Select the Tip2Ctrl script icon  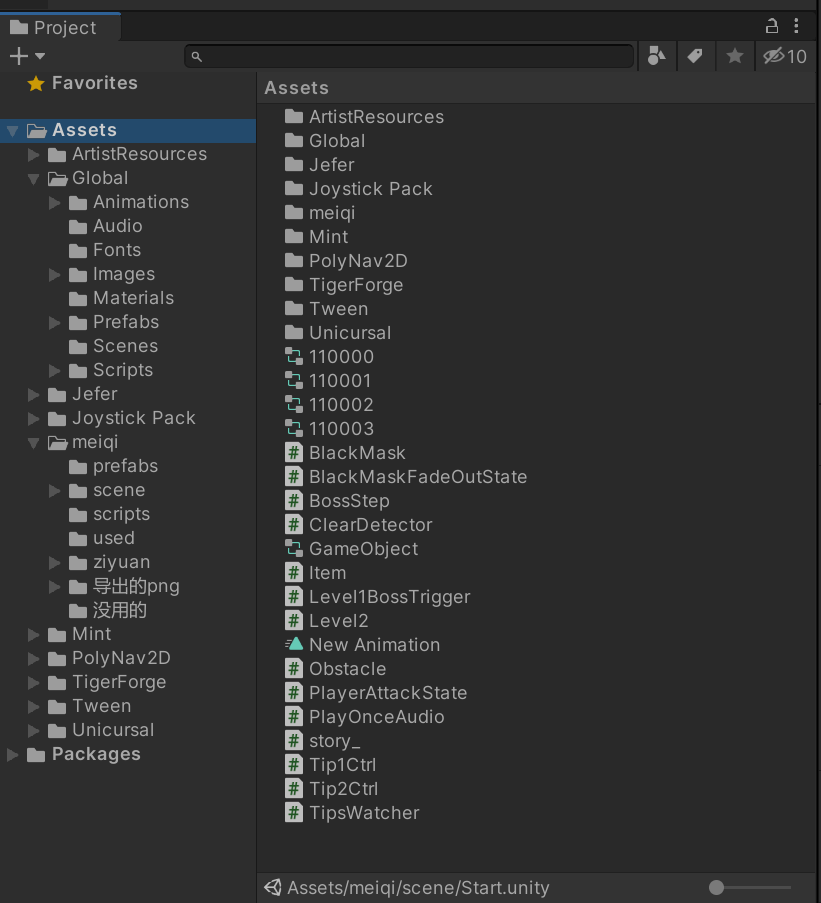click(294, 788)
